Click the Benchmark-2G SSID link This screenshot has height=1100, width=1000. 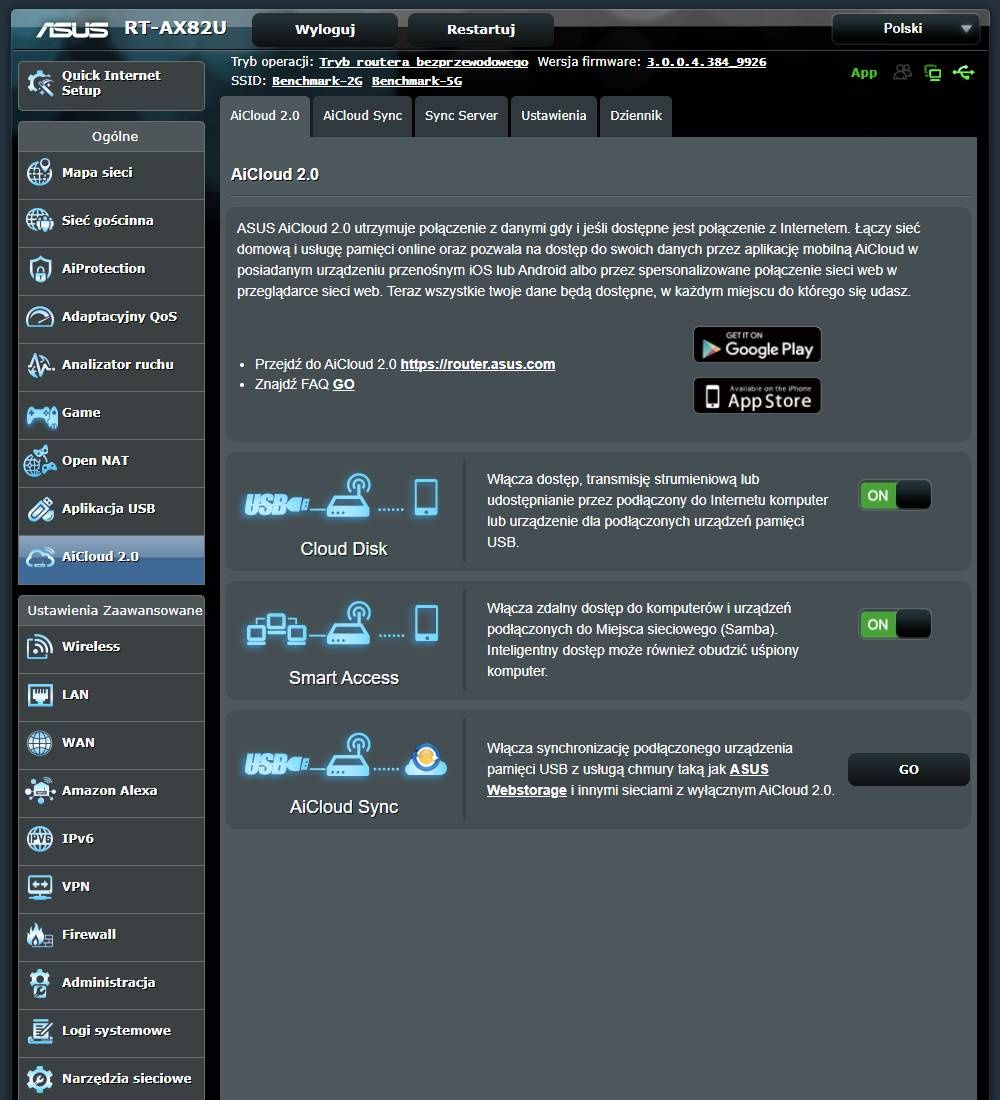point(317,81)
